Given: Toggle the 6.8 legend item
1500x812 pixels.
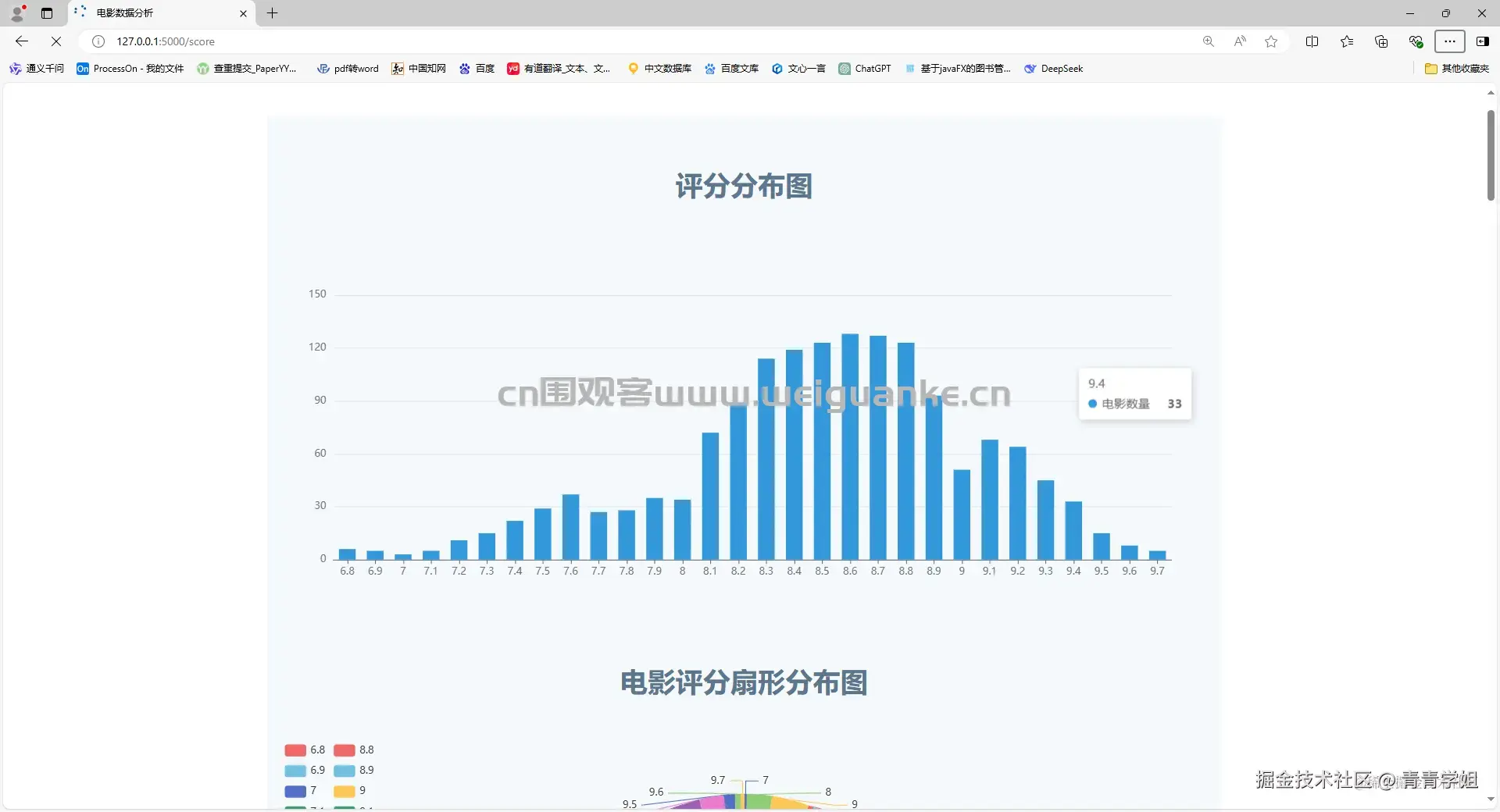Looking at the screenshot, I should pyautogui.click(x=305, y=750).
